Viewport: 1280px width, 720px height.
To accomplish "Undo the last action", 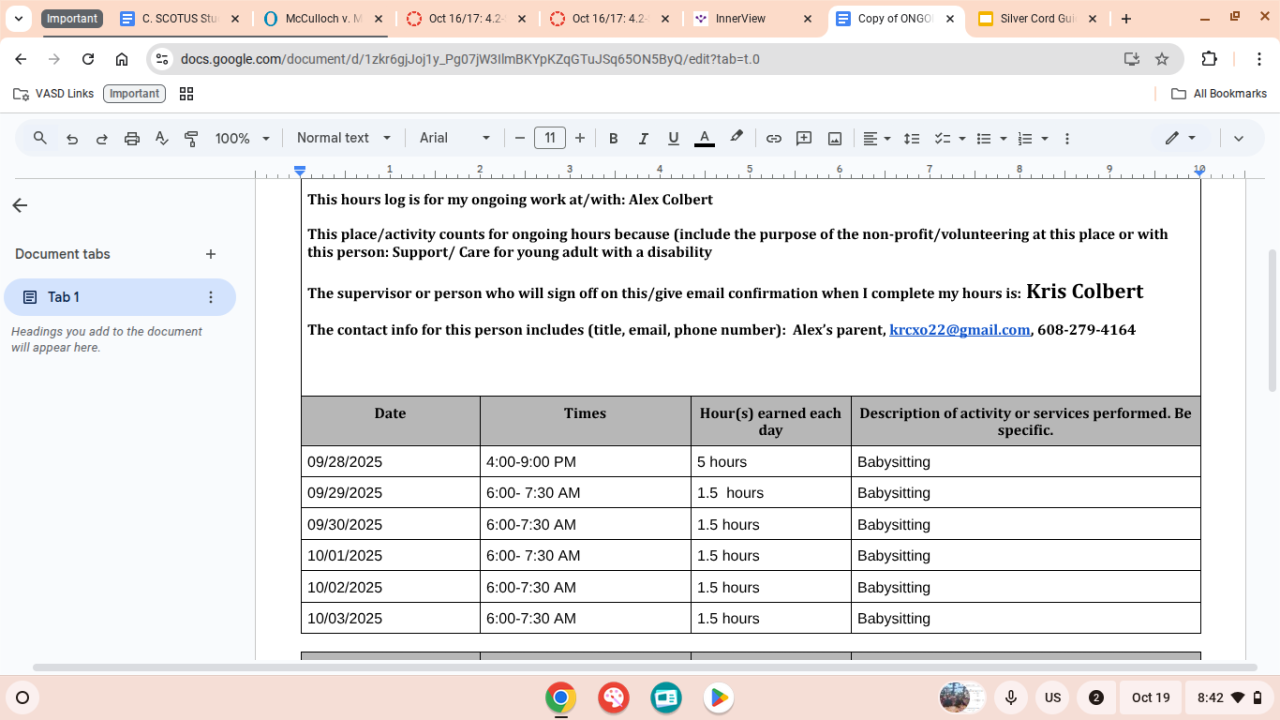I will [x=72, y=138].
